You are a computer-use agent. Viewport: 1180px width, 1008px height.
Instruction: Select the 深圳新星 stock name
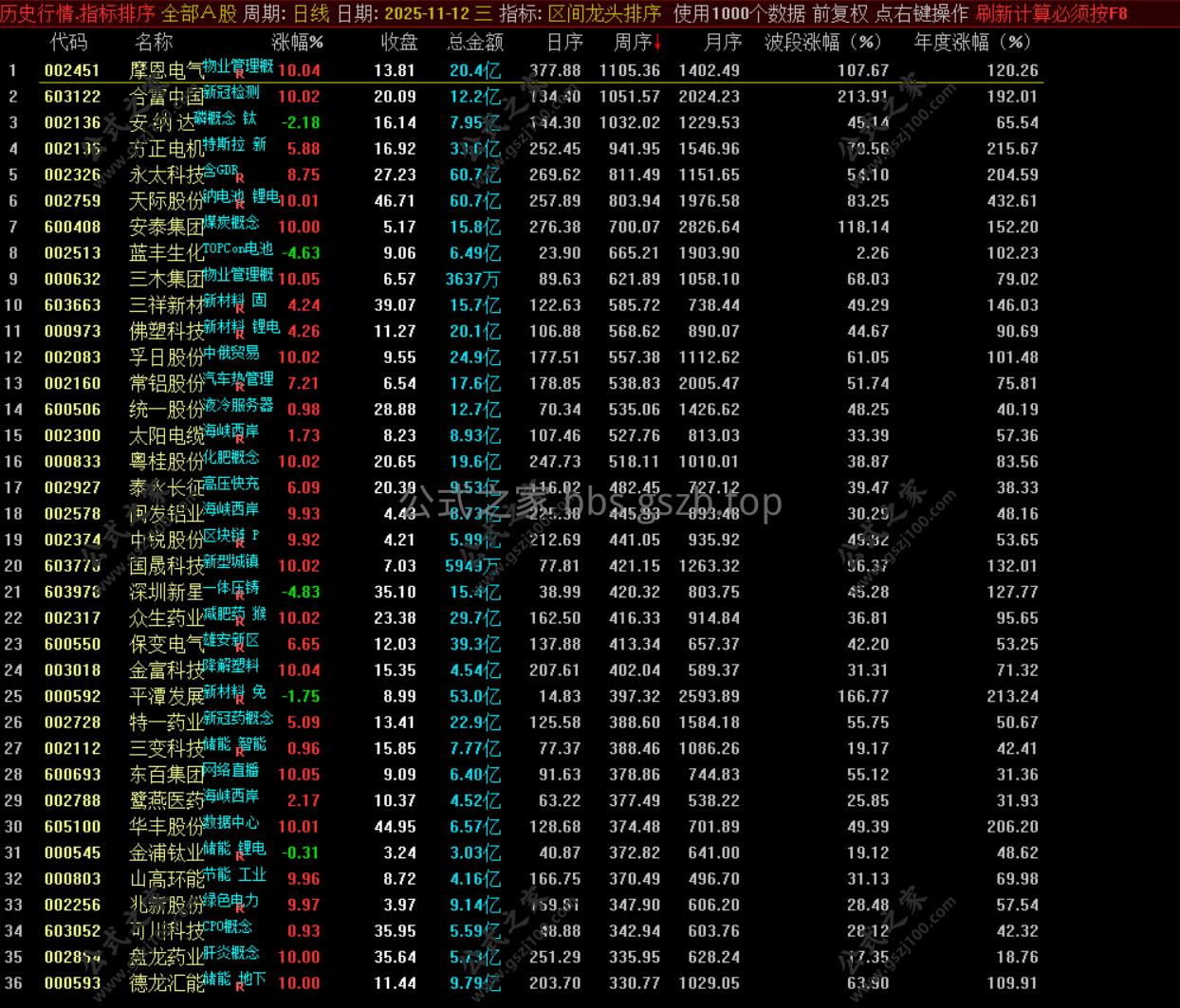[166, 592]
